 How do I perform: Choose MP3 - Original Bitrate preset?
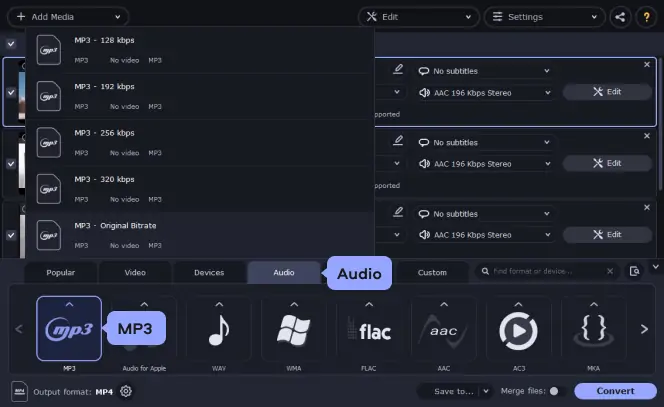click(x=200, y=235)
